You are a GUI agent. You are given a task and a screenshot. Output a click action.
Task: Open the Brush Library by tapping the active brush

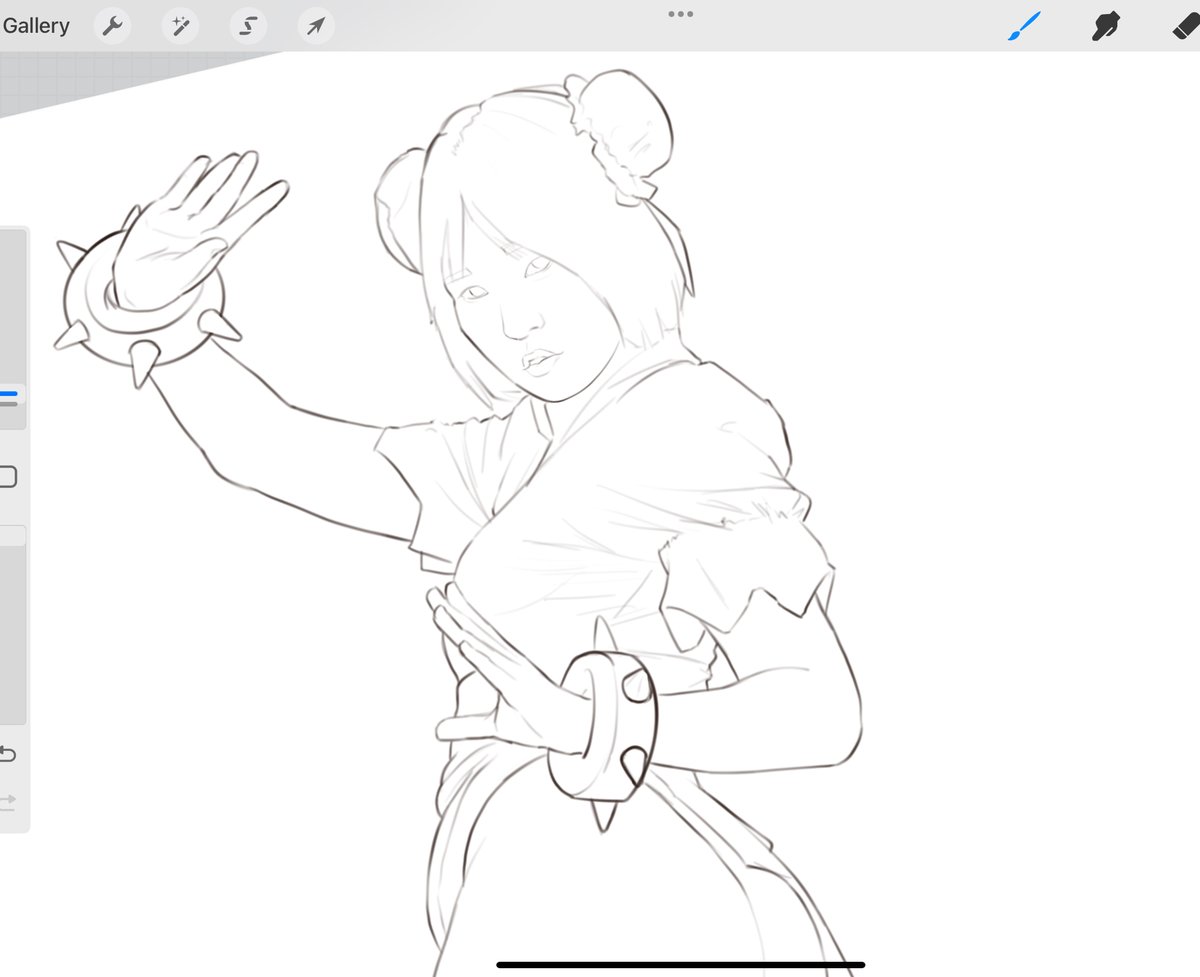pyautogui.click(x=1022, y=26)
